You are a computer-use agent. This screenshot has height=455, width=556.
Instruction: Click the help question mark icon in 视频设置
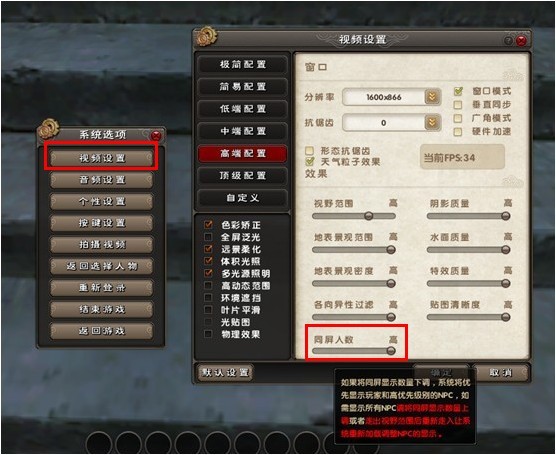(x=509, y=41)
